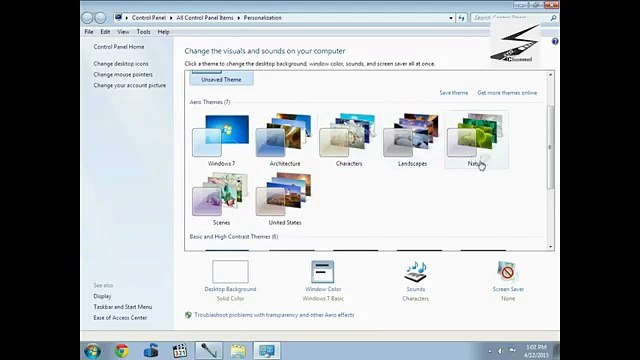Open the blue taskbar icon beside Chrome
This screenshot has height=360, width=640.
[x=151, y=351]
